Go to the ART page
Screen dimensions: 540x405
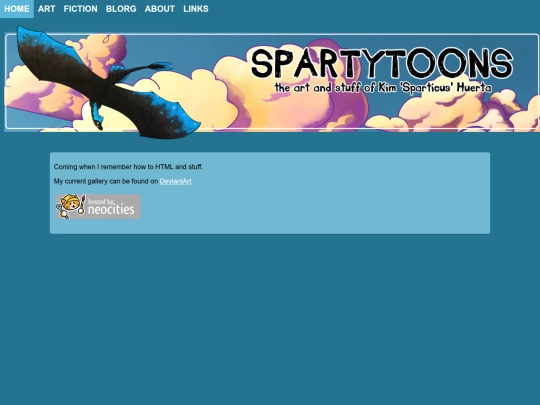pyautogui.click(x=46, y=9)
